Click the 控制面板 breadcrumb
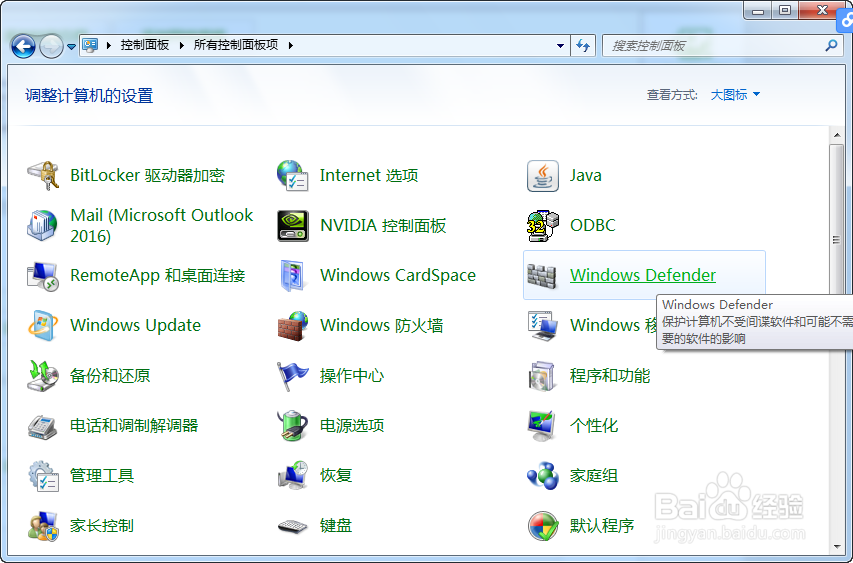Image resolution: width=853 pixels, height=563 pixels. pos(145,45)
